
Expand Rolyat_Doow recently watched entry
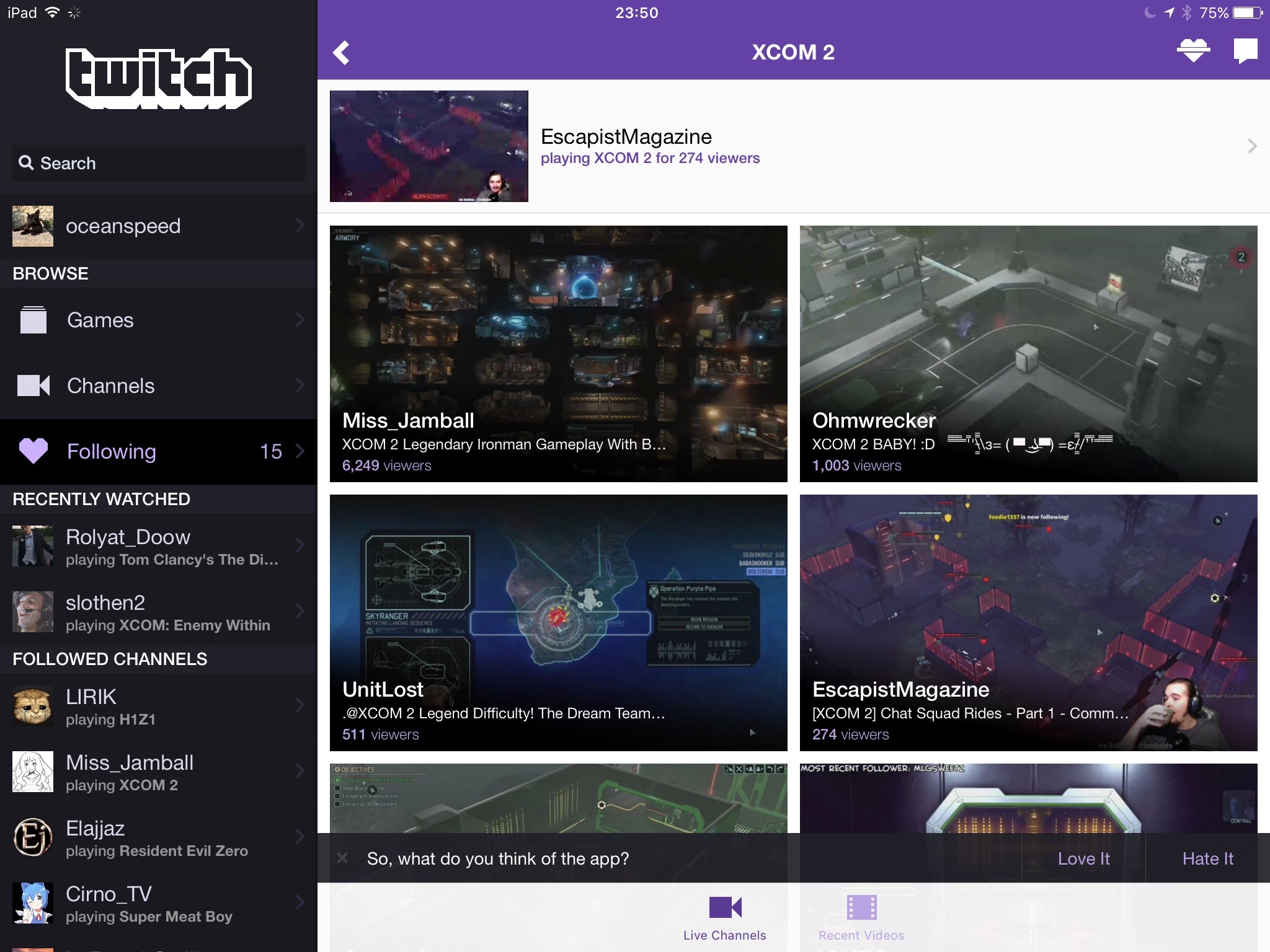pyautogui.click(x=300, y=545)
